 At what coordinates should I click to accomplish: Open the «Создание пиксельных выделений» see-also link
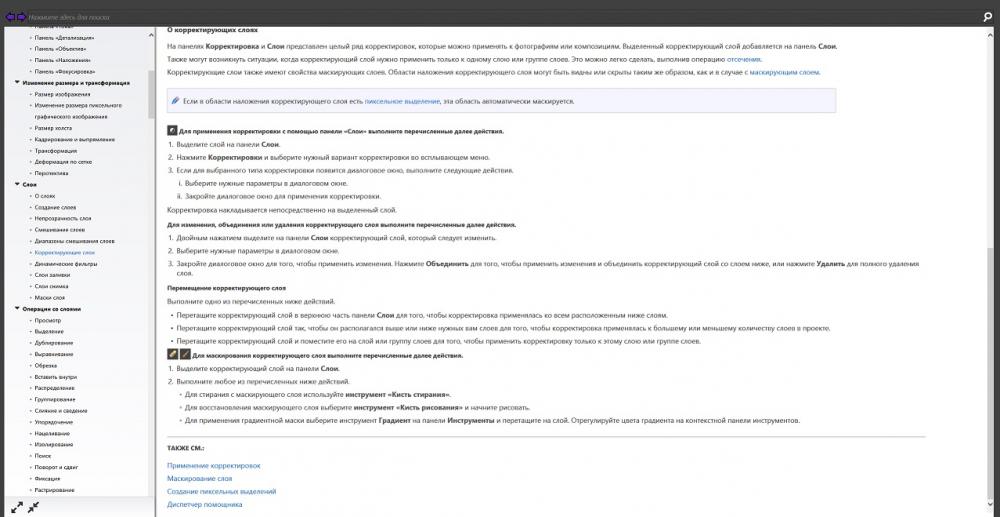(221, 492)
